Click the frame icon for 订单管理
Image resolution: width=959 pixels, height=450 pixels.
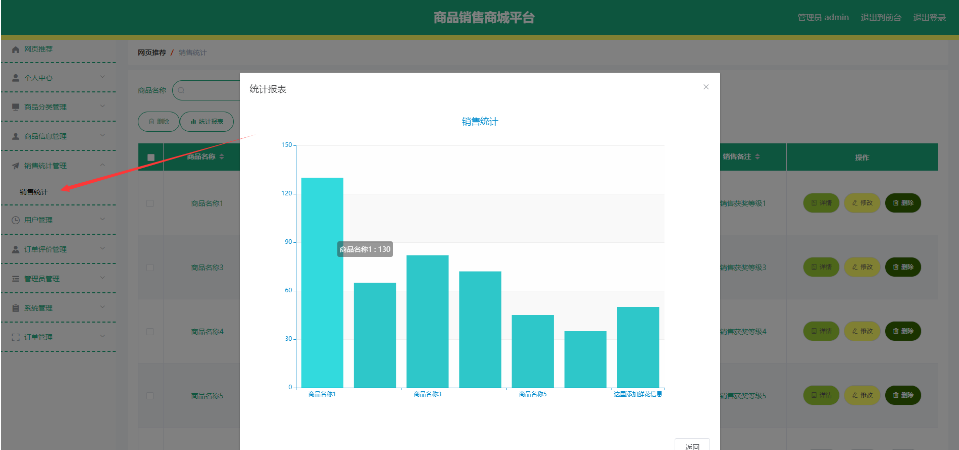[16, 338]
